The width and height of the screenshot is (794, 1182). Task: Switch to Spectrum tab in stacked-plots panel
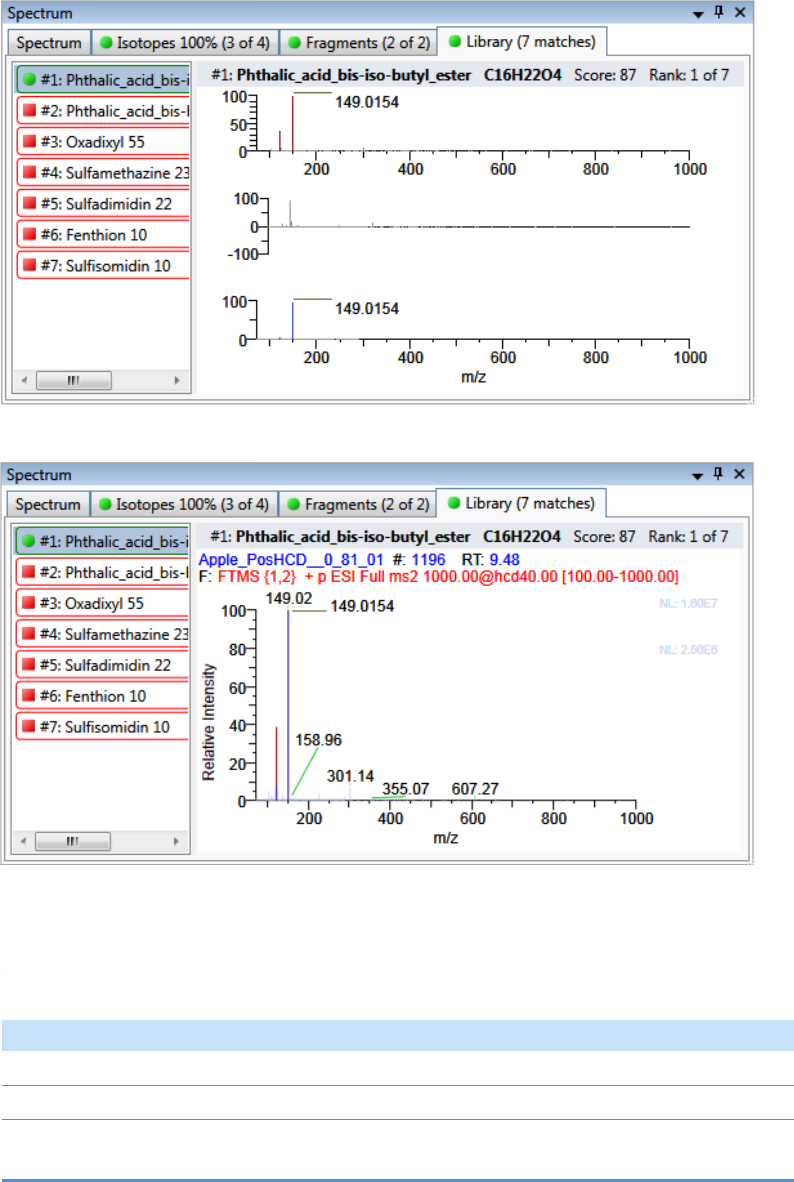(49, 43)
